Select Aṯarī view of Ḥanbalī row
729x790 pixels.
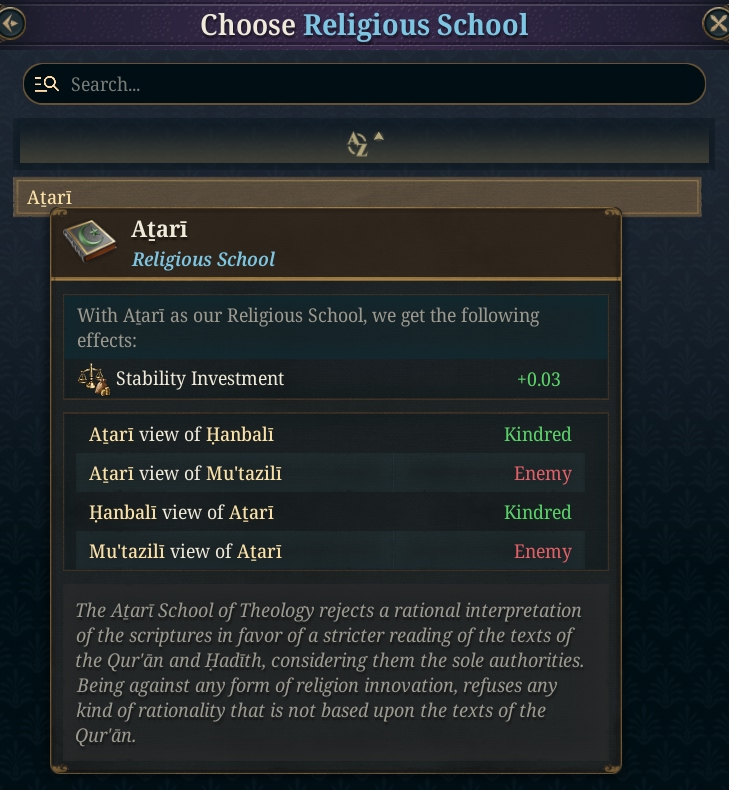[x=330, y=434]
